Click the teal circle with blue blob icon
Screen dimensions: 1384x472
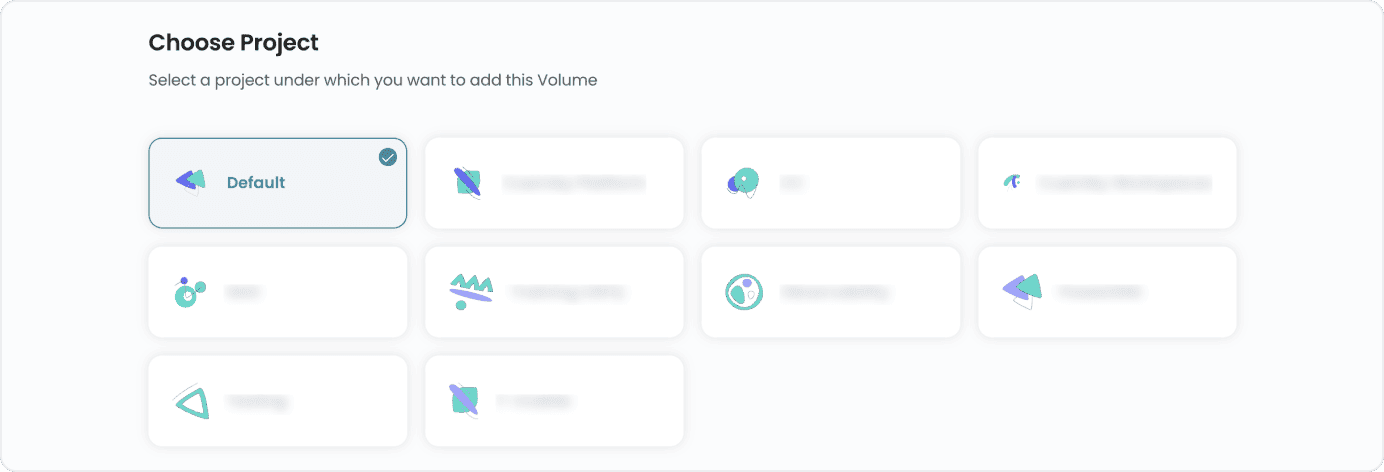[x=743, y=182]
